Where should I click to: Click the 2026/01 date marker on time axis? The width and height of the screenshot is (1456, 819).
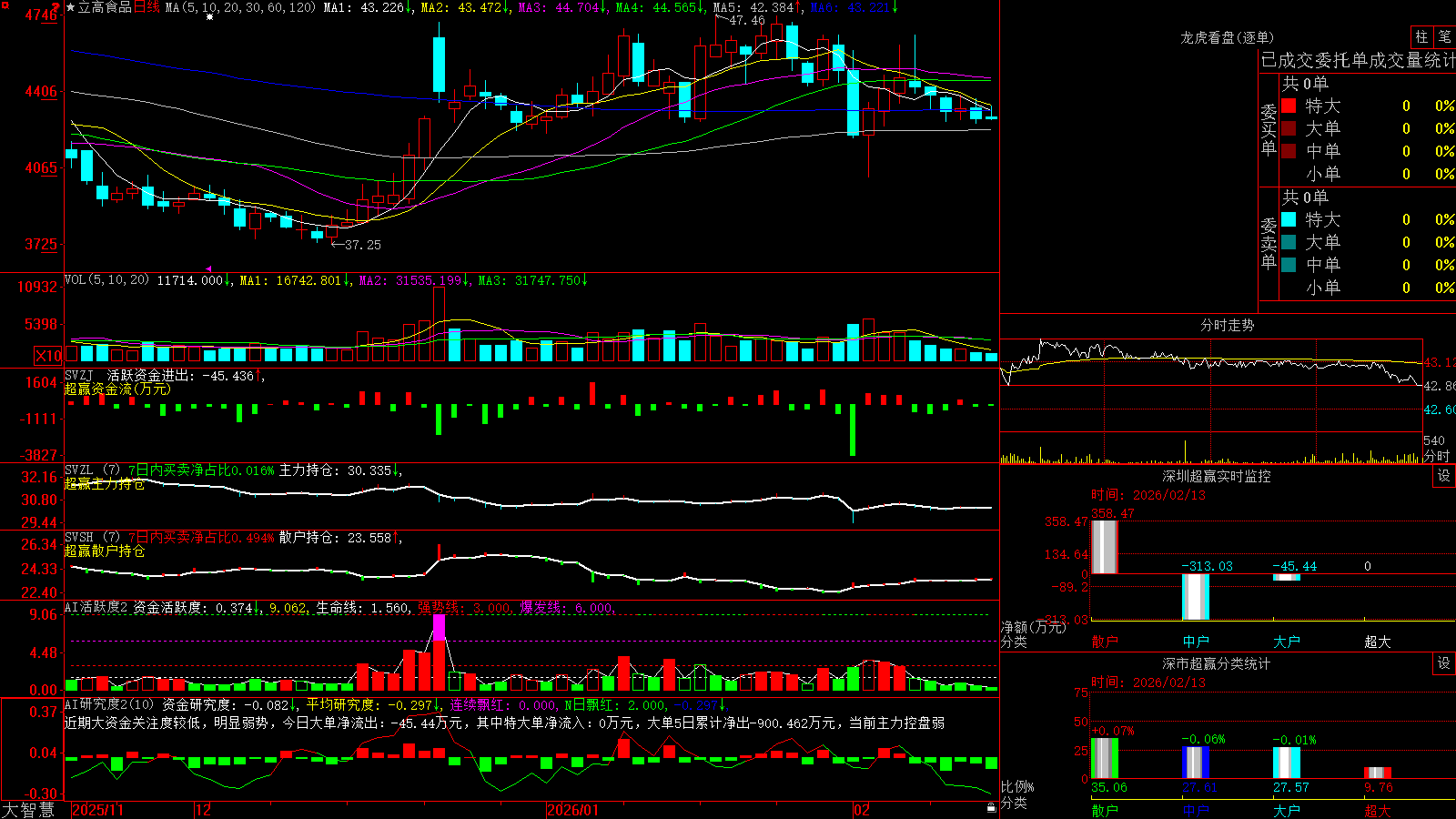click(x=573, y=810)
